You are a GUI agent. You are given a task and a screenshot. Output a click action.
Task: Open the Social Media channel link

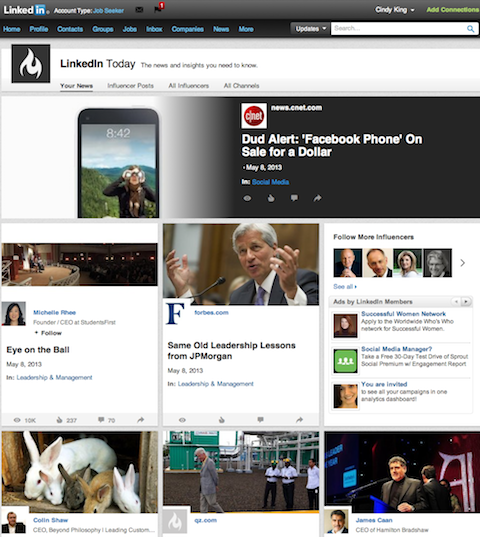pyautogui.click(x=270, y=182)
